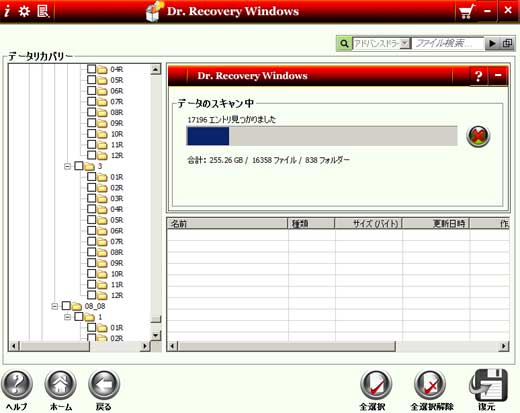This screenshot has width=520, height=413.
Task: Check the 08_08 folder checkbox
Action: [66, 305]
